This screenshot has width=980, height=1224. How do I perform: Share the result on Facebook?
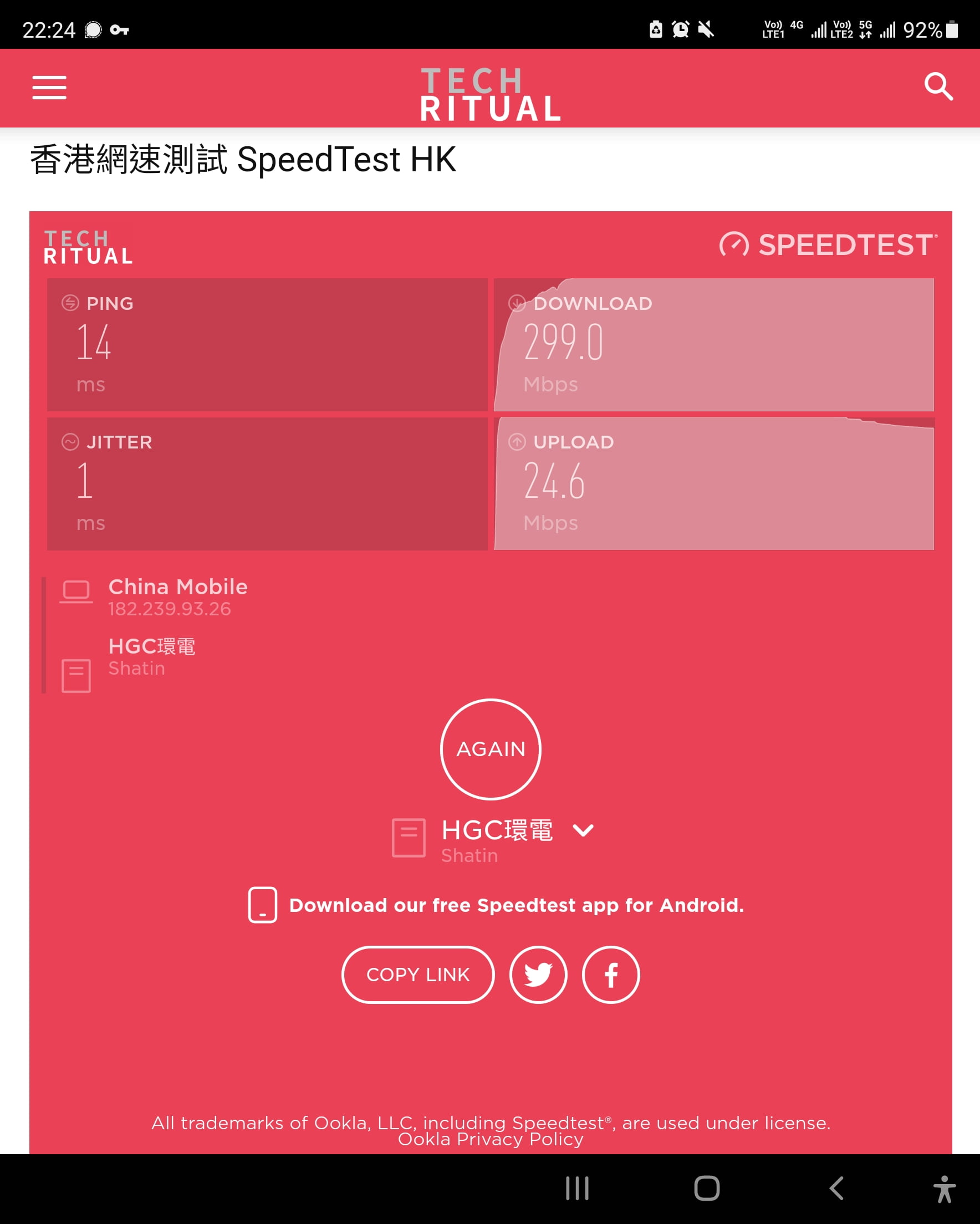click(x=610, y=975)
